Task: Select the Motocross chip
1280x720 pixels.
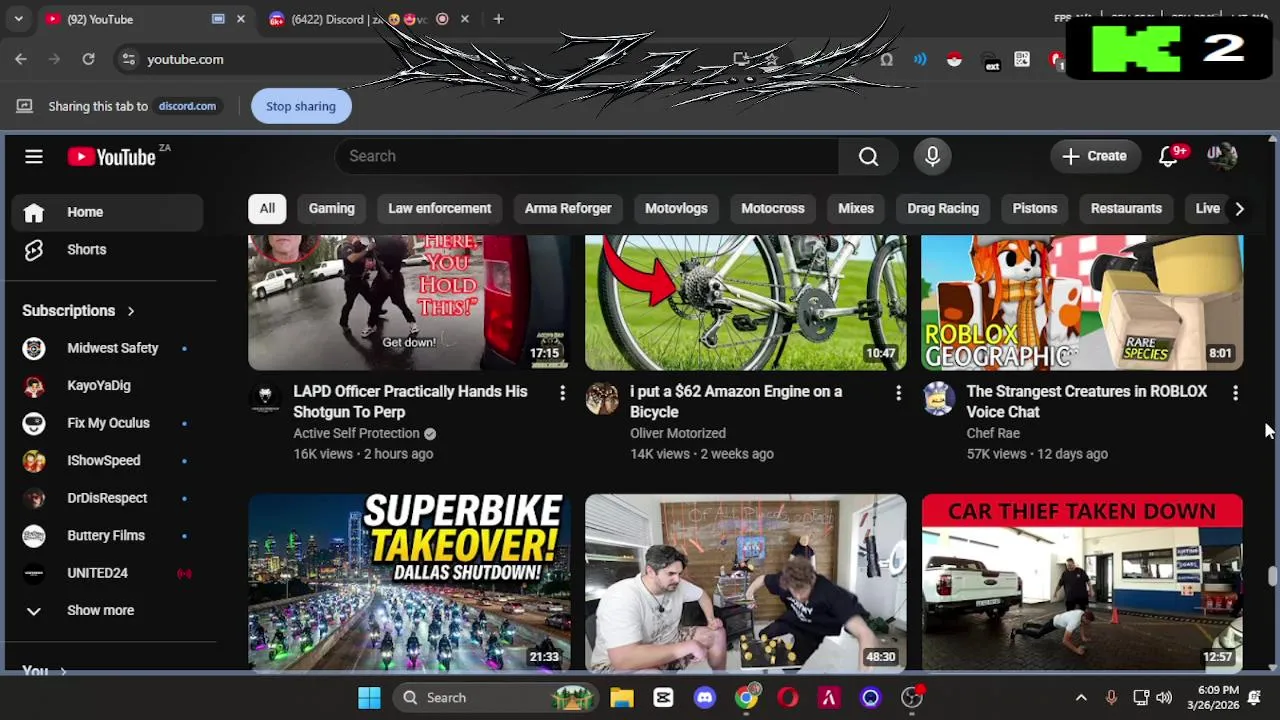Action: [x=772, y=208]
